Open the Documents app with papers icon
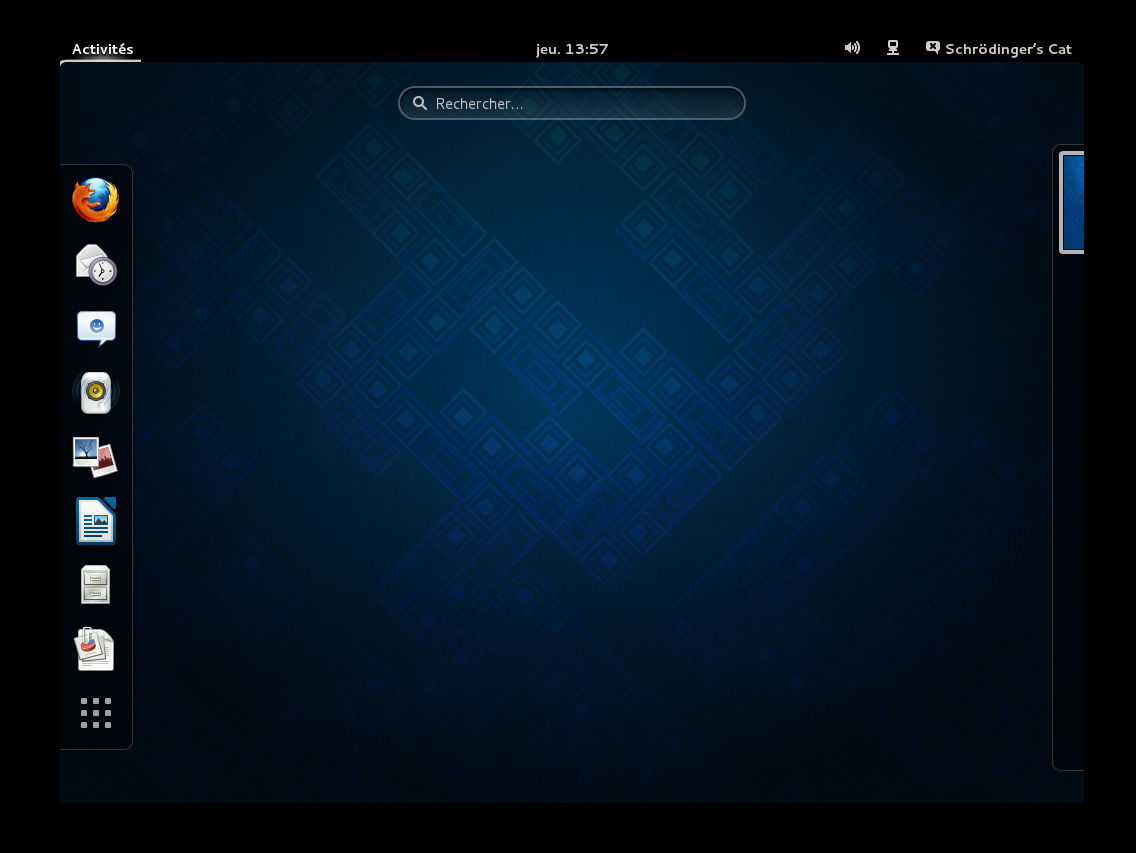The width and height of the screenshot is (1136, 853). click(96, 649)
